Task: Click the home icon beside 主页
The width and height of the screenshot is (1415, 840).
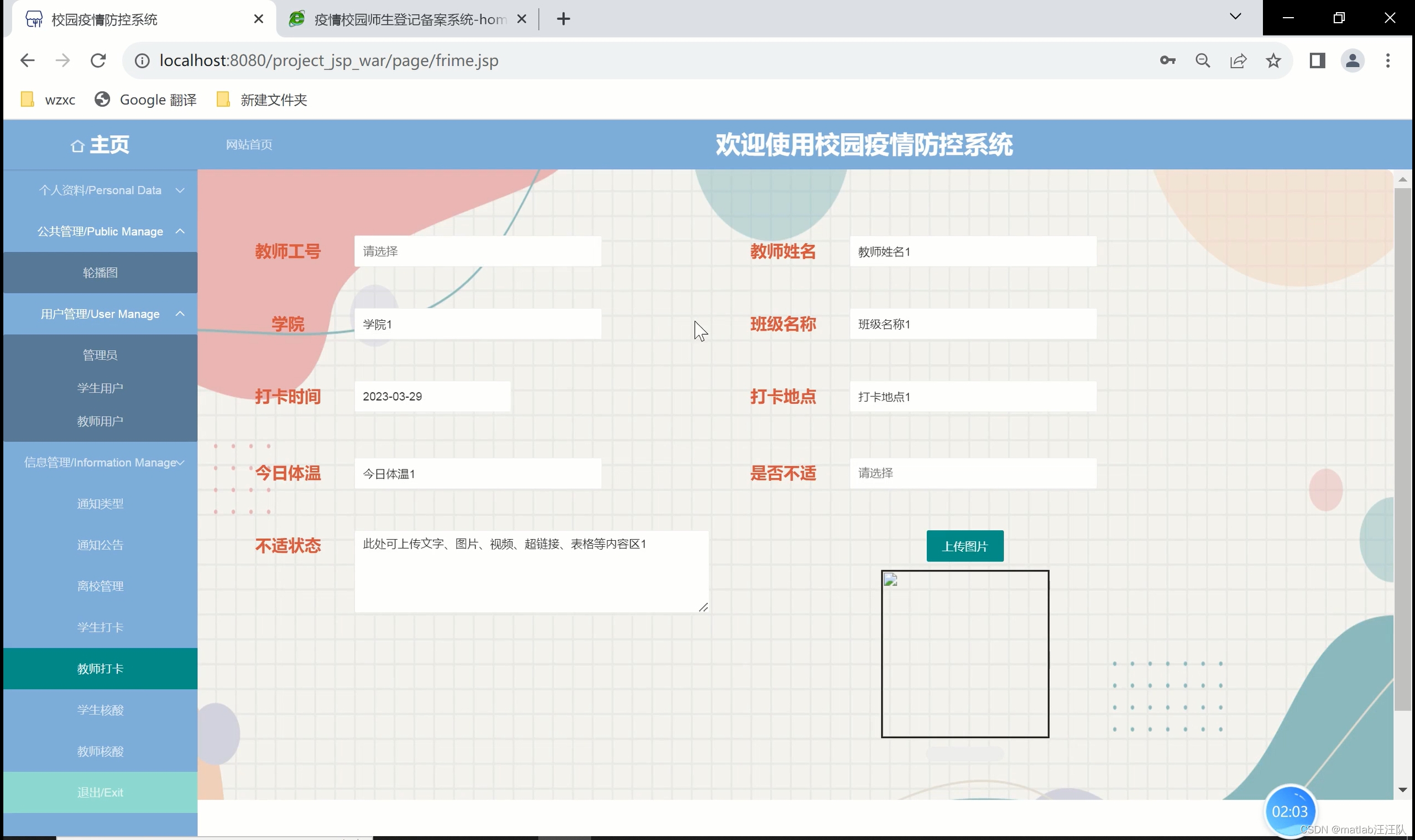Action: tap(77, 146)
